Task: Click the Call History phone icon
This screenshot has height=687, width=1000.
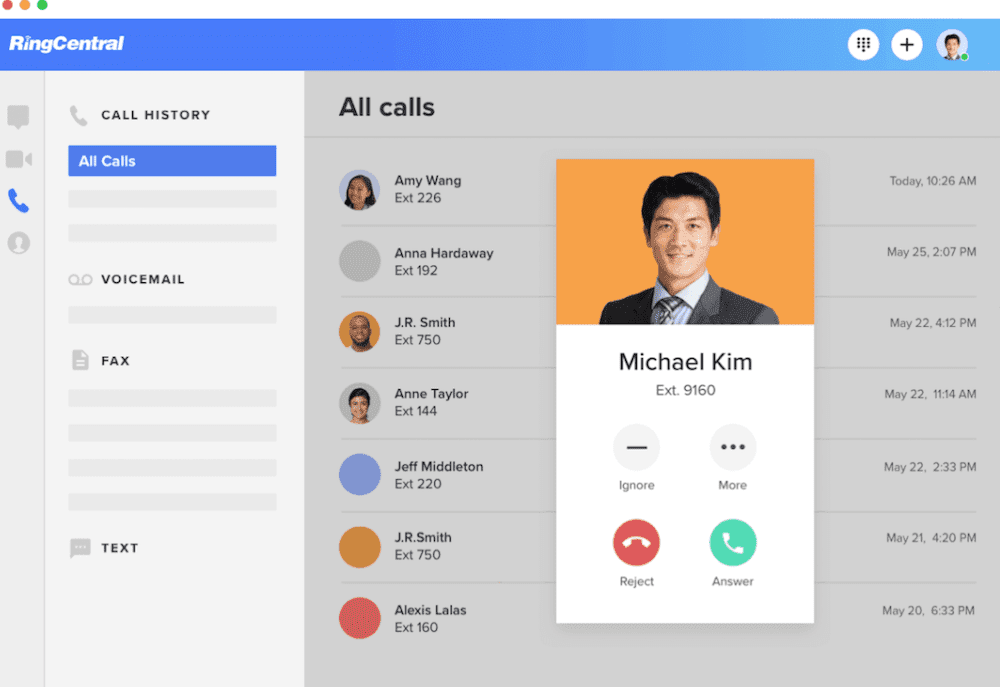Action: pyautogui.click(x=78, y=115)
